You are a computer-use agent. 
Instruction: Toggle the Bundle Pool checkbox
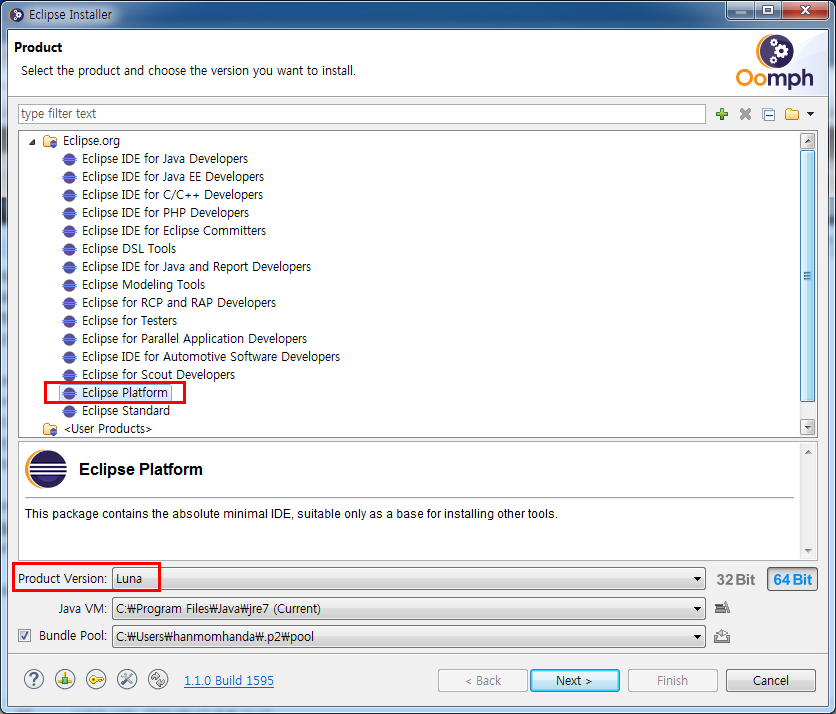pyautogui.click(x=25, y=636)
